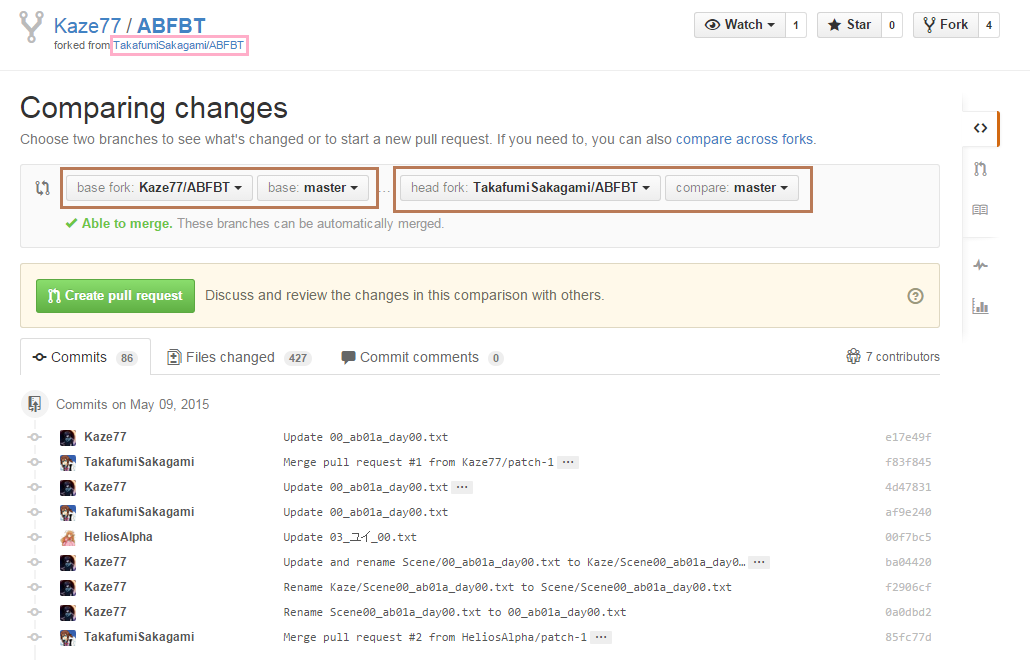1030x660 pixels.
Task: Open the stargazers count 0
Action: (x=891, y=25)
